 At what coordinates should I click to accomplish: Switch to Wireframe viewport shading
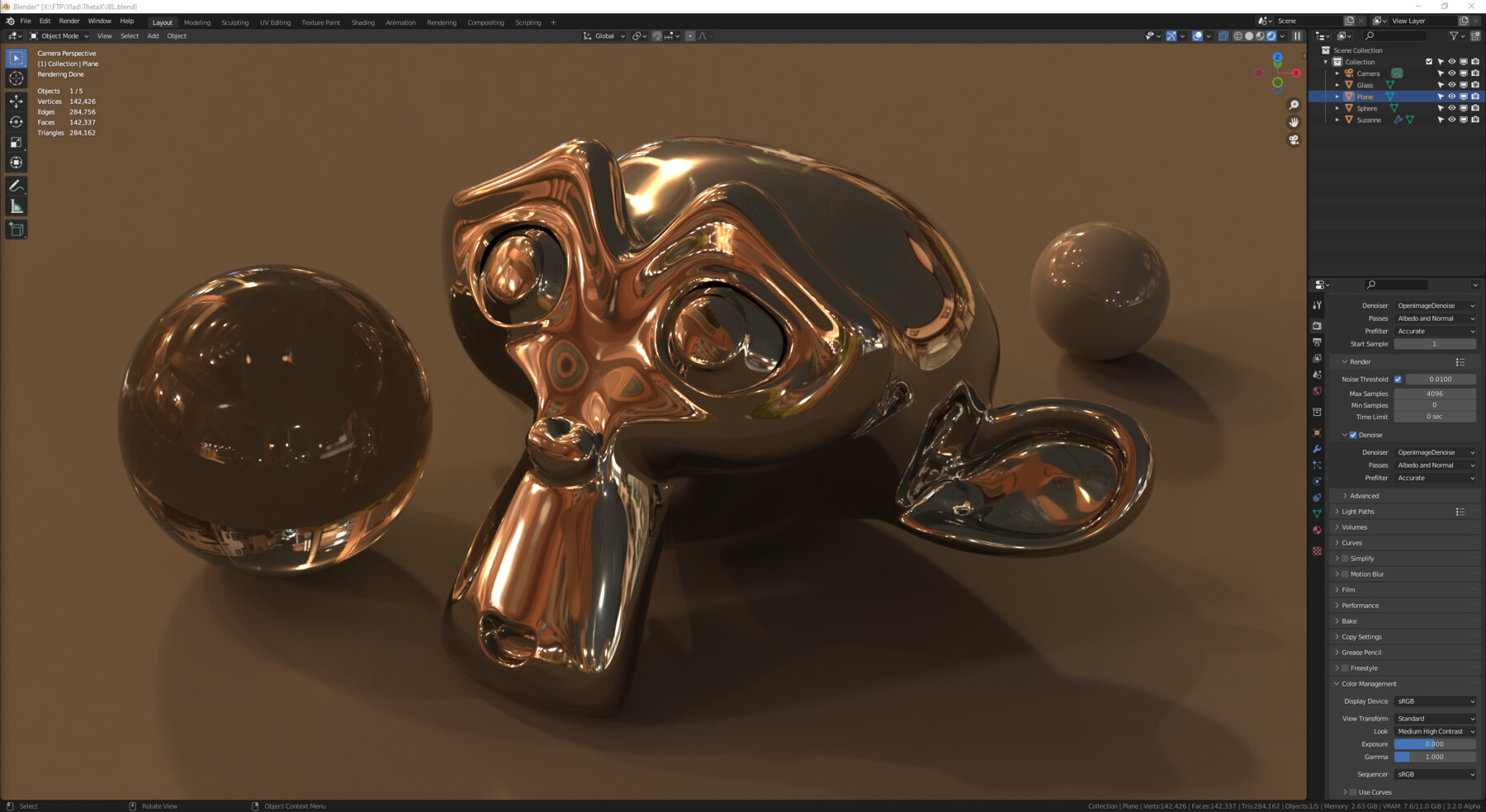1238,36
